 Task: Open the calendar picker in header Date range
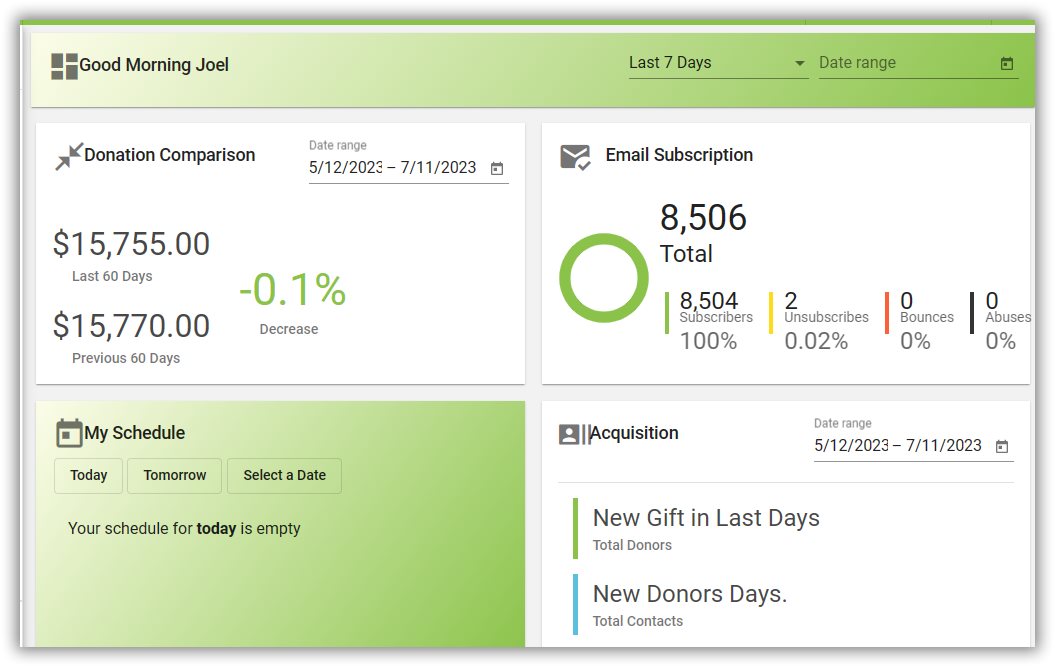point(1007,64)
